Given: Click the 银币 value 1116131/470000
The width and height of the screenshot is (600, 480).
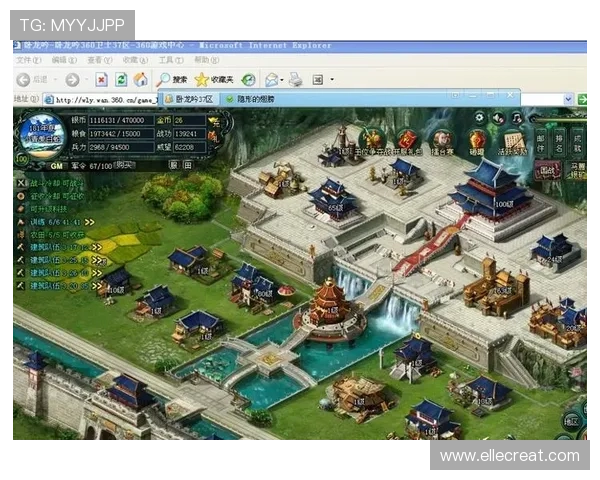Looking at the screenshot, I should click(121, 120).
